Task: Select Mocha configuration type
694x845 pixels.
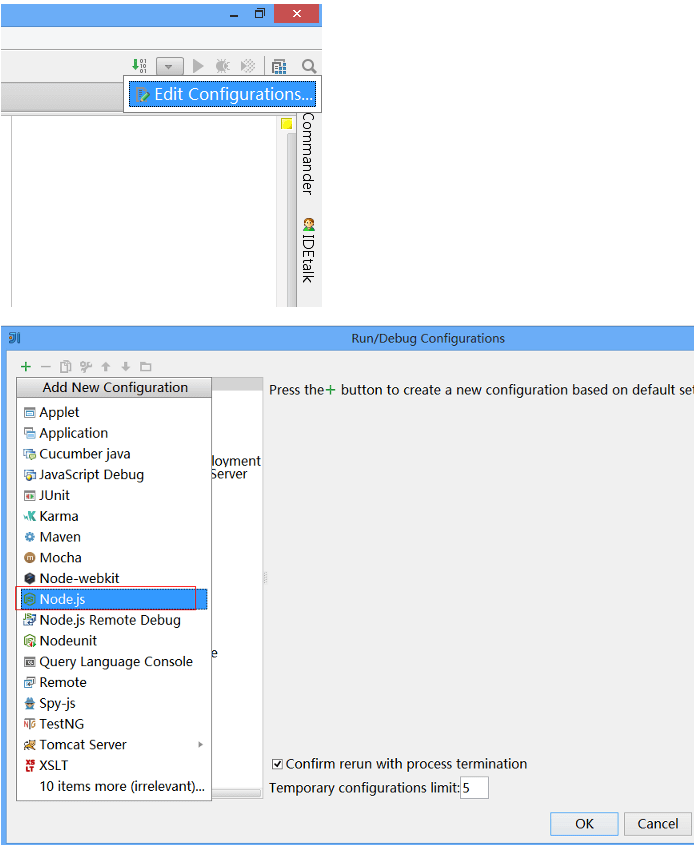Action: [114, 558]
